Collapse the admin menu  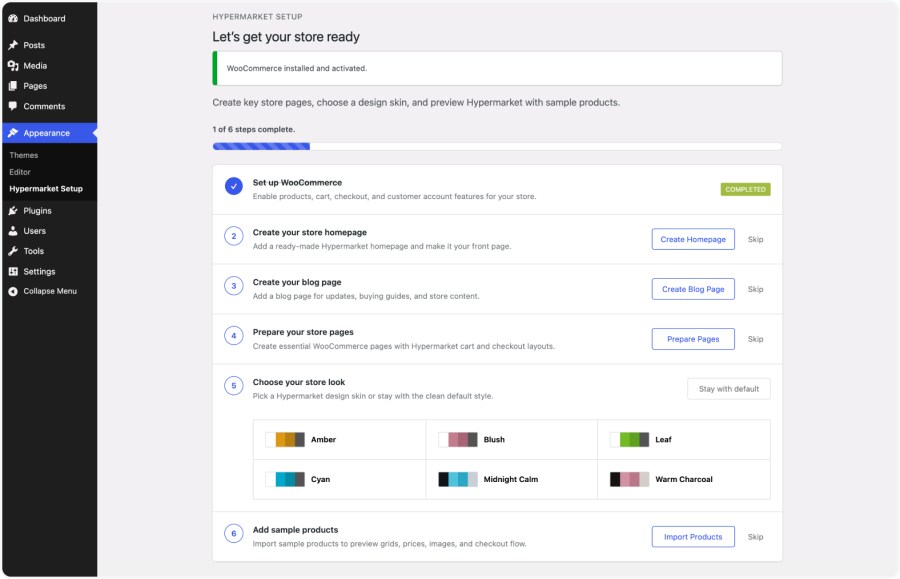tap(49, 291)
